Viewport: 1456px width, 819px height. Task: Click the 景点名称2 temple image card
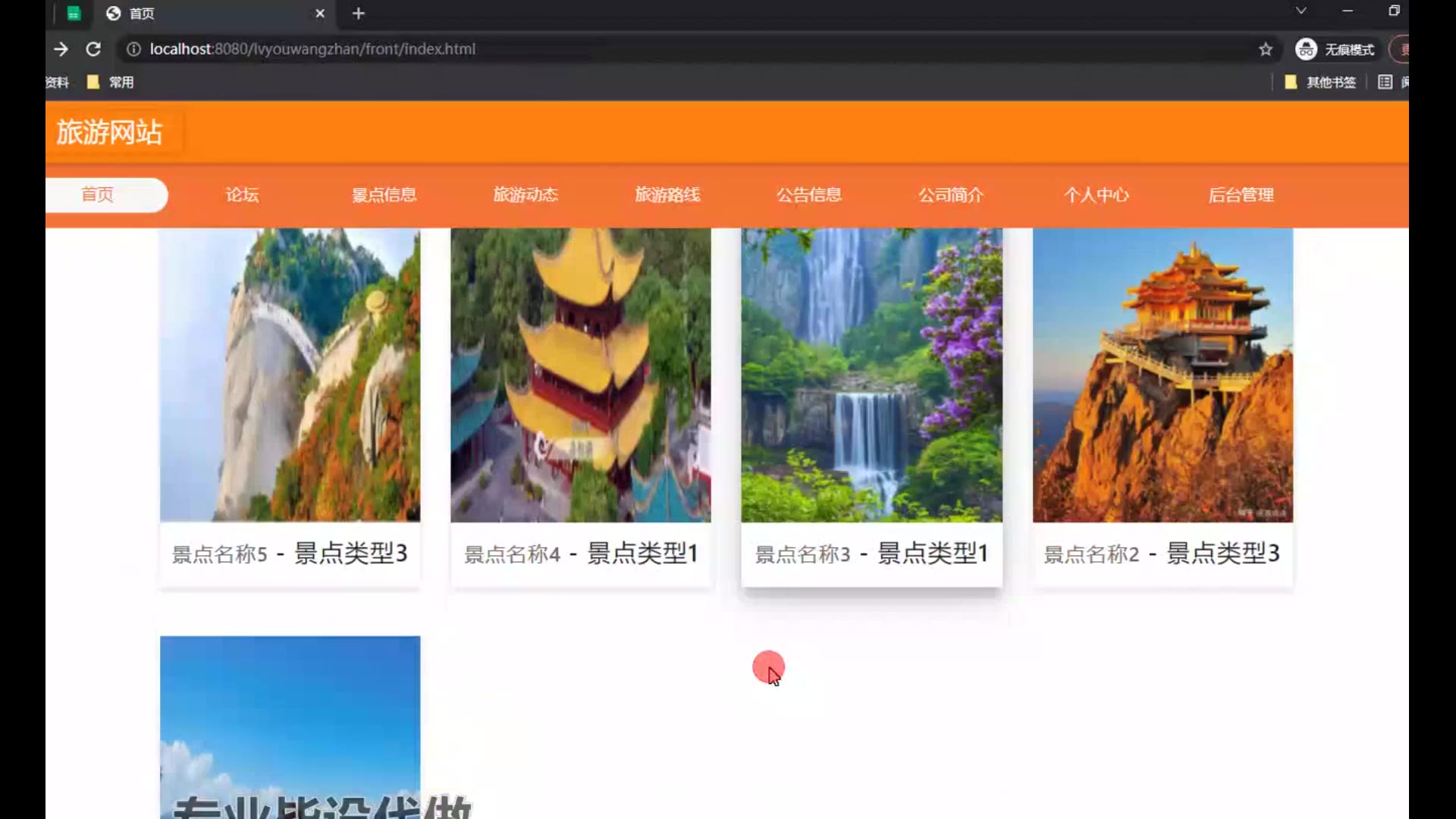[1163, 375]
